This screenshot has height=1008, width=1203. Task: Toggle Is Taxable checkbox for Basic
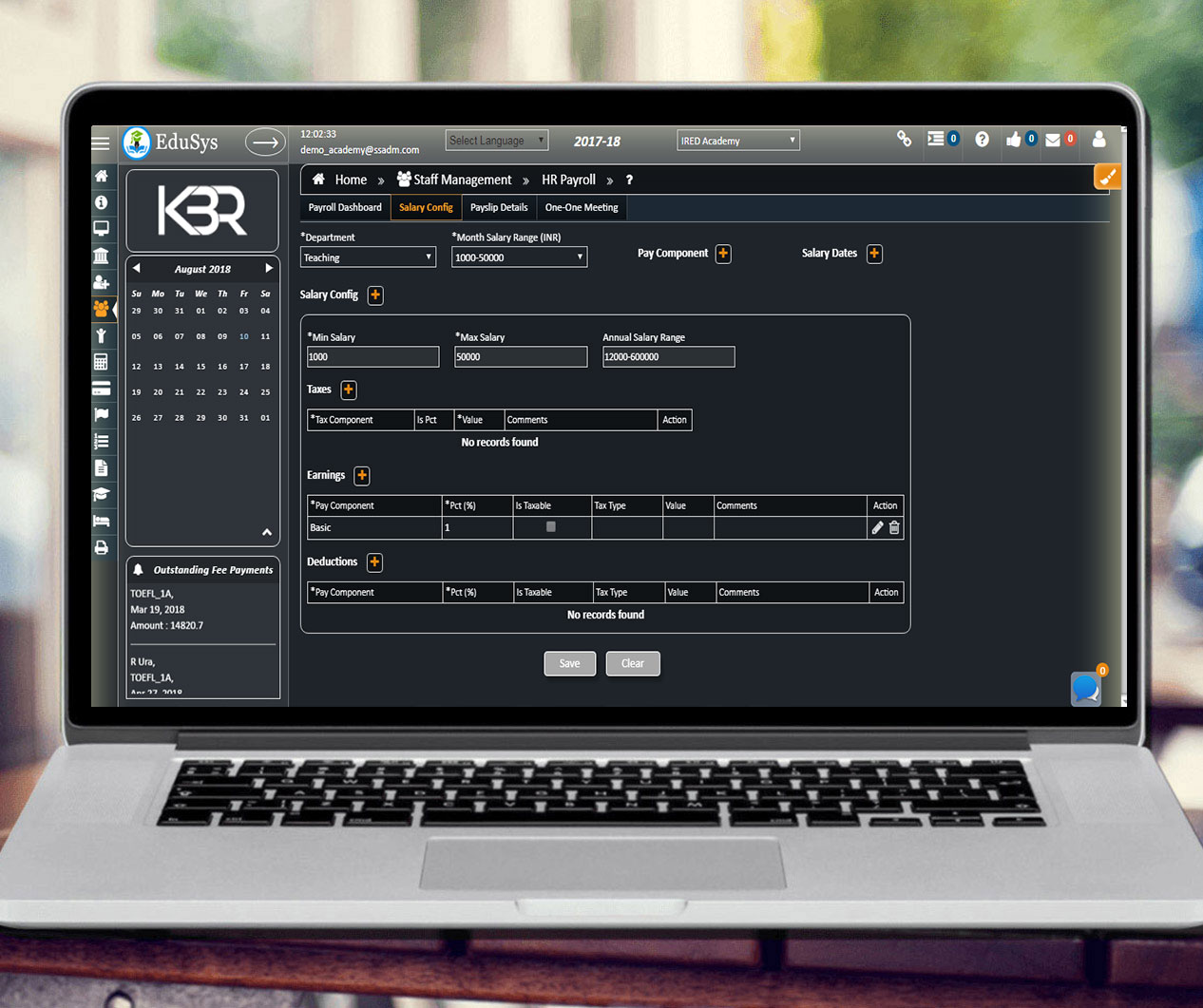click(551, 527)
